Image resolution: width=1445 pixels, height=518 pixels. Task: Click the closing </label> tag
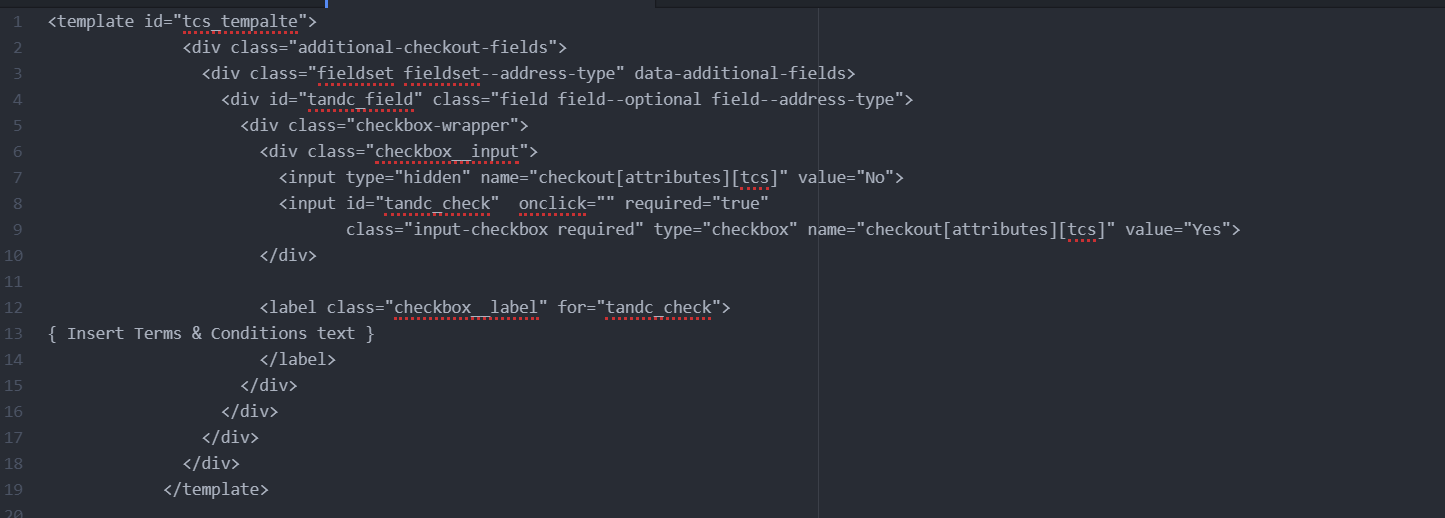click(298, 359)
